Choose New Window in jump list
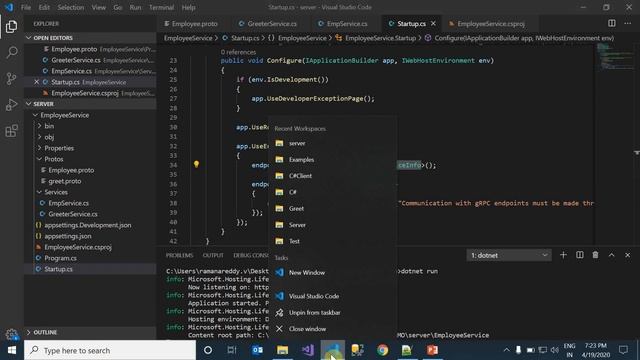 (x=333, y=272)
